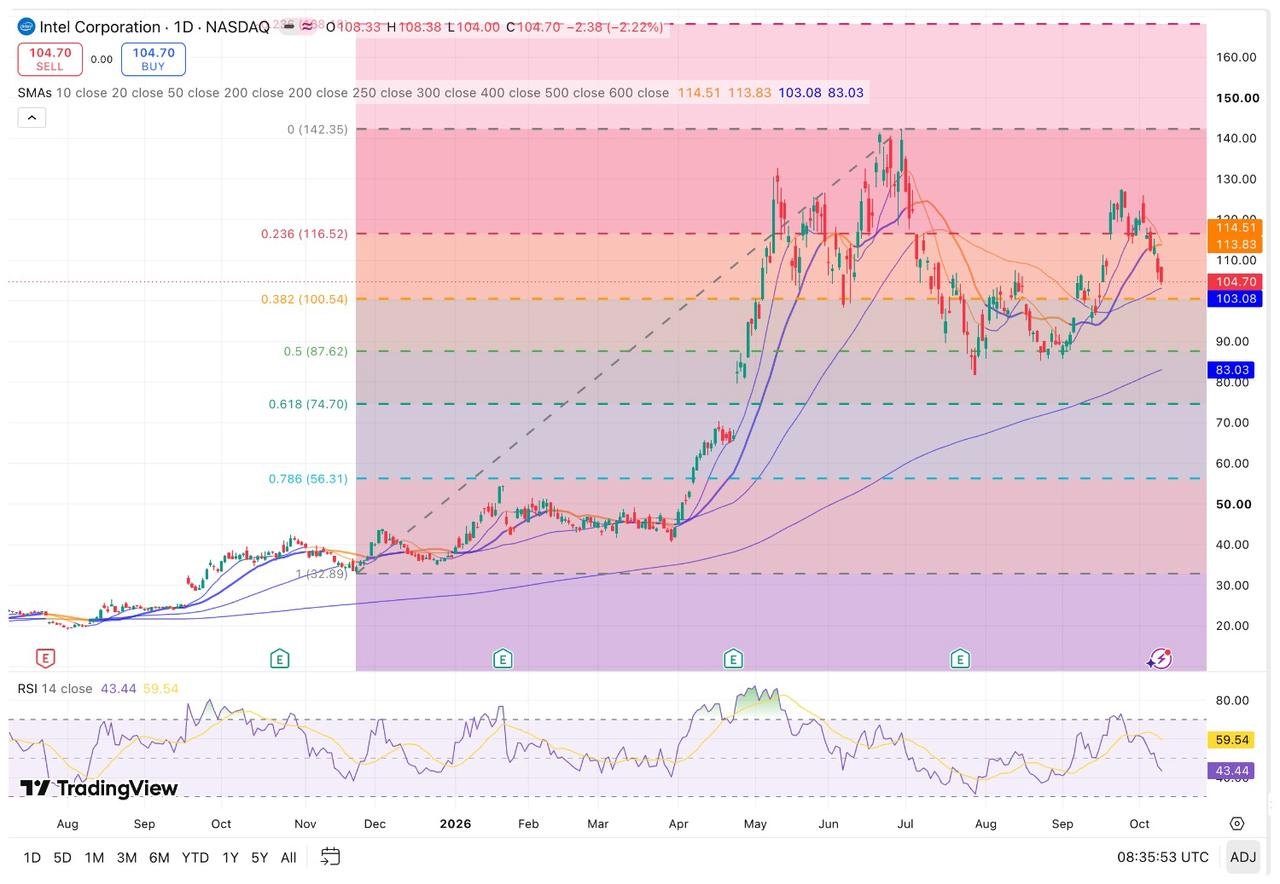Toggle the ADJ adjusted-data button
Screen dimensions: 1280x884
tap(1243, 857)
